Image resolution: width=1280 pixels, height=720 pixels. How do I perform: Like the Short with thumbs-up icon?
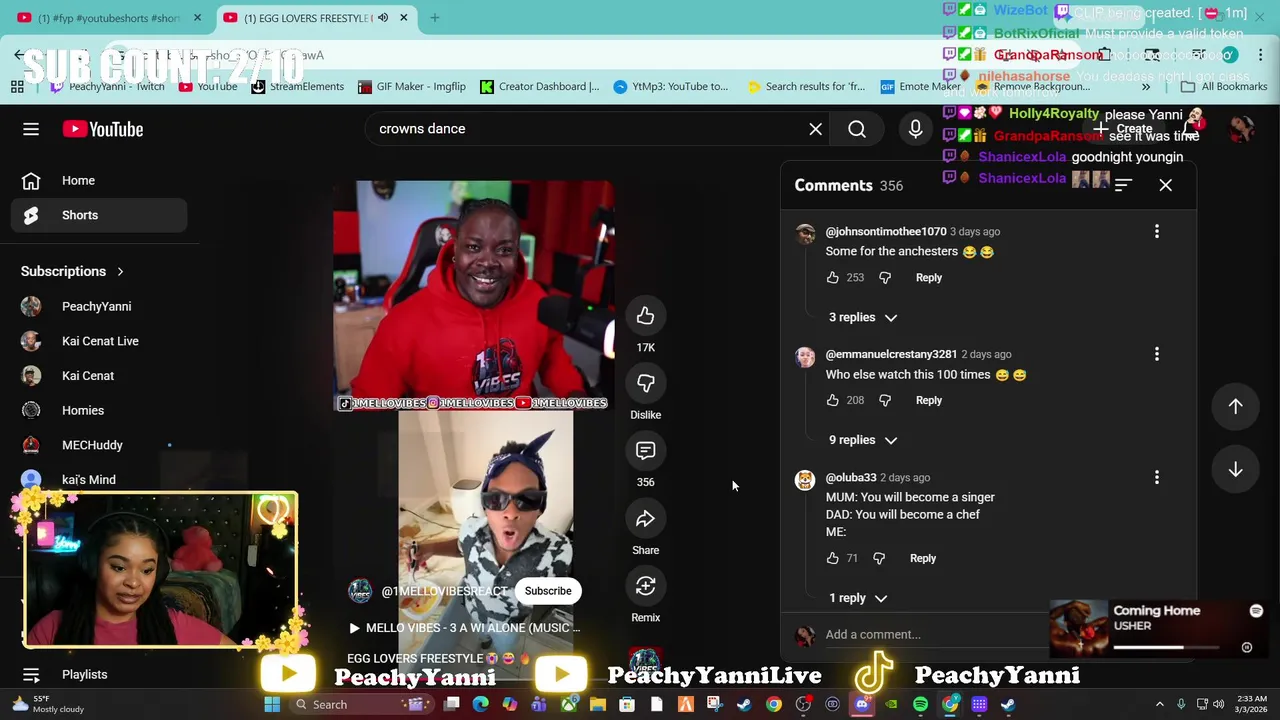click(645, 316)
